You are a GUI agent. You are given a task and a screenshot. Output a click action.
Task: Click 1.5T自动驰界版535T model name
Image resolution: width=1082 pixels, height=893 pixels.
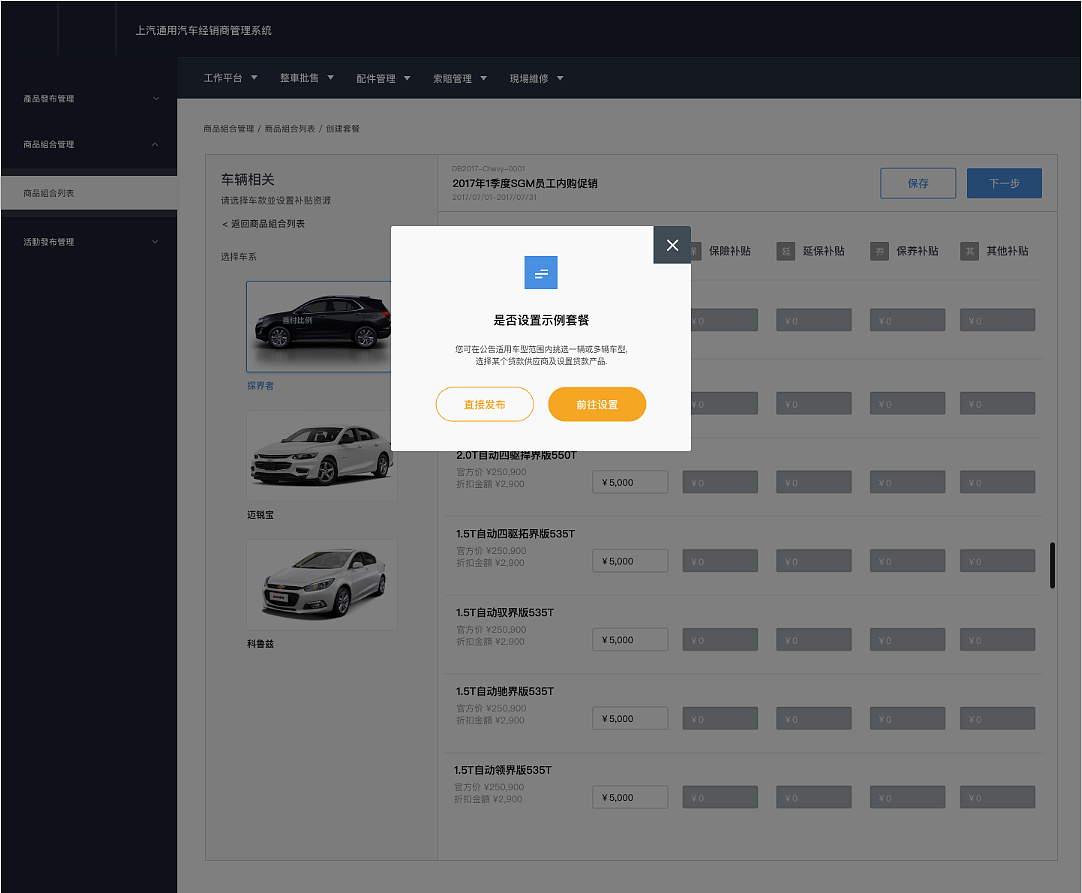(505, 691)
